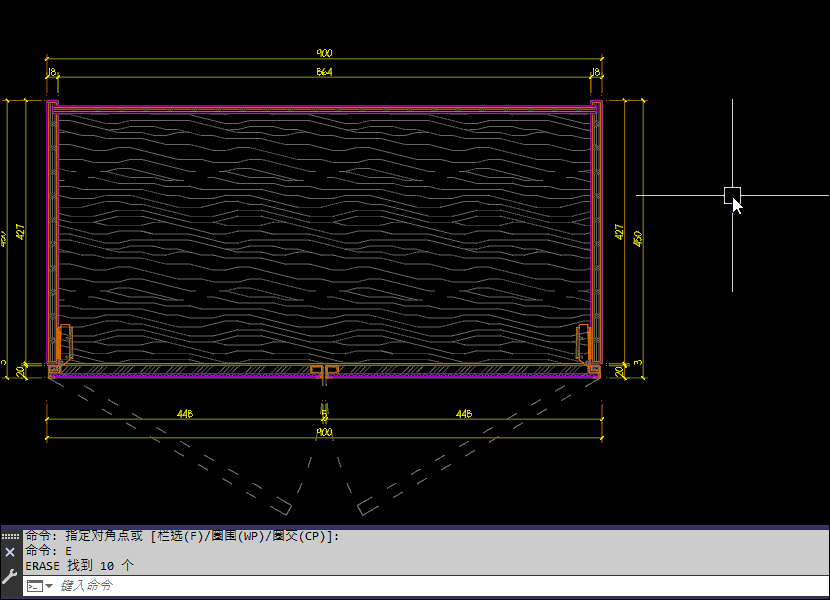Click the command line drag grip handle
Screen dimensions: 830x600
(x=10, y=536)
